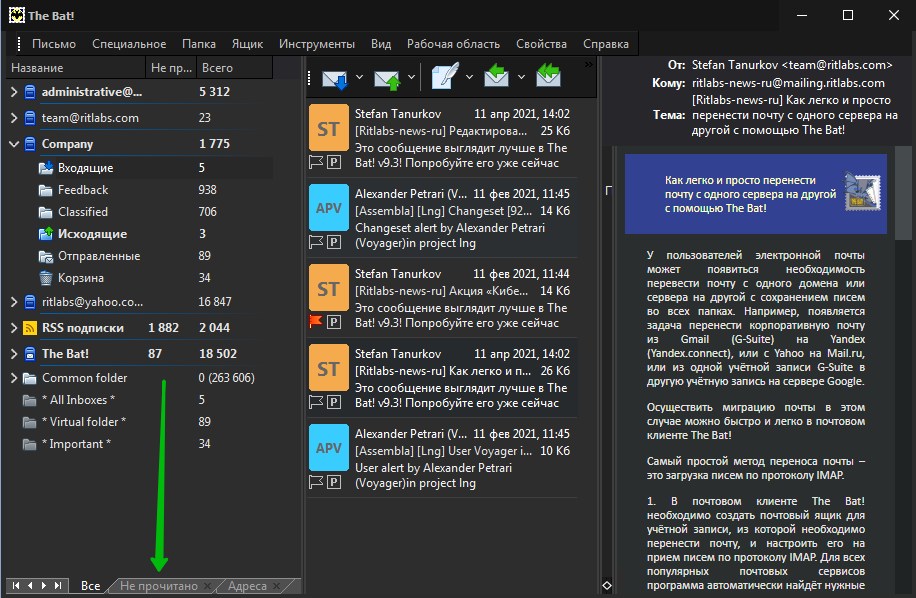Toggle parked P mark on User Voyager message
916x598 pixels.
coord(334,482)
